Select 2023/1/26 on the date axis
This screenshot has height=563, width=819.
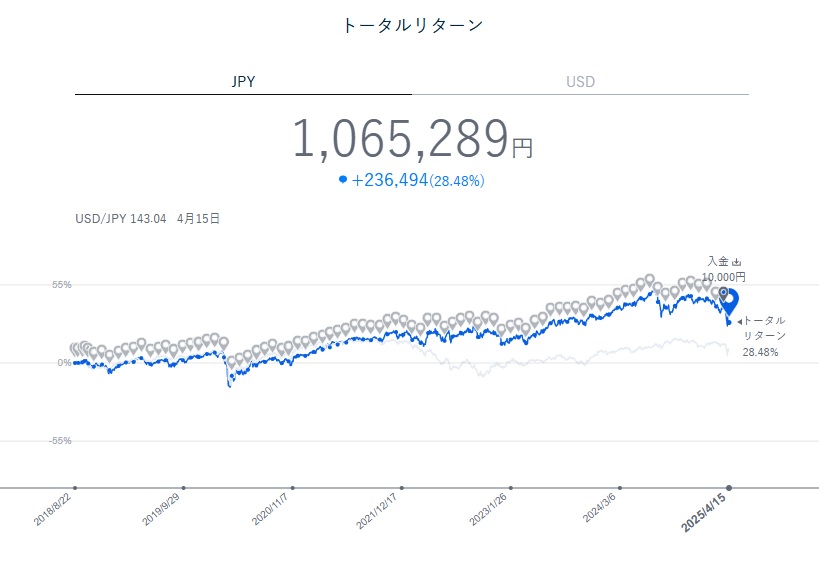point(511,488)
